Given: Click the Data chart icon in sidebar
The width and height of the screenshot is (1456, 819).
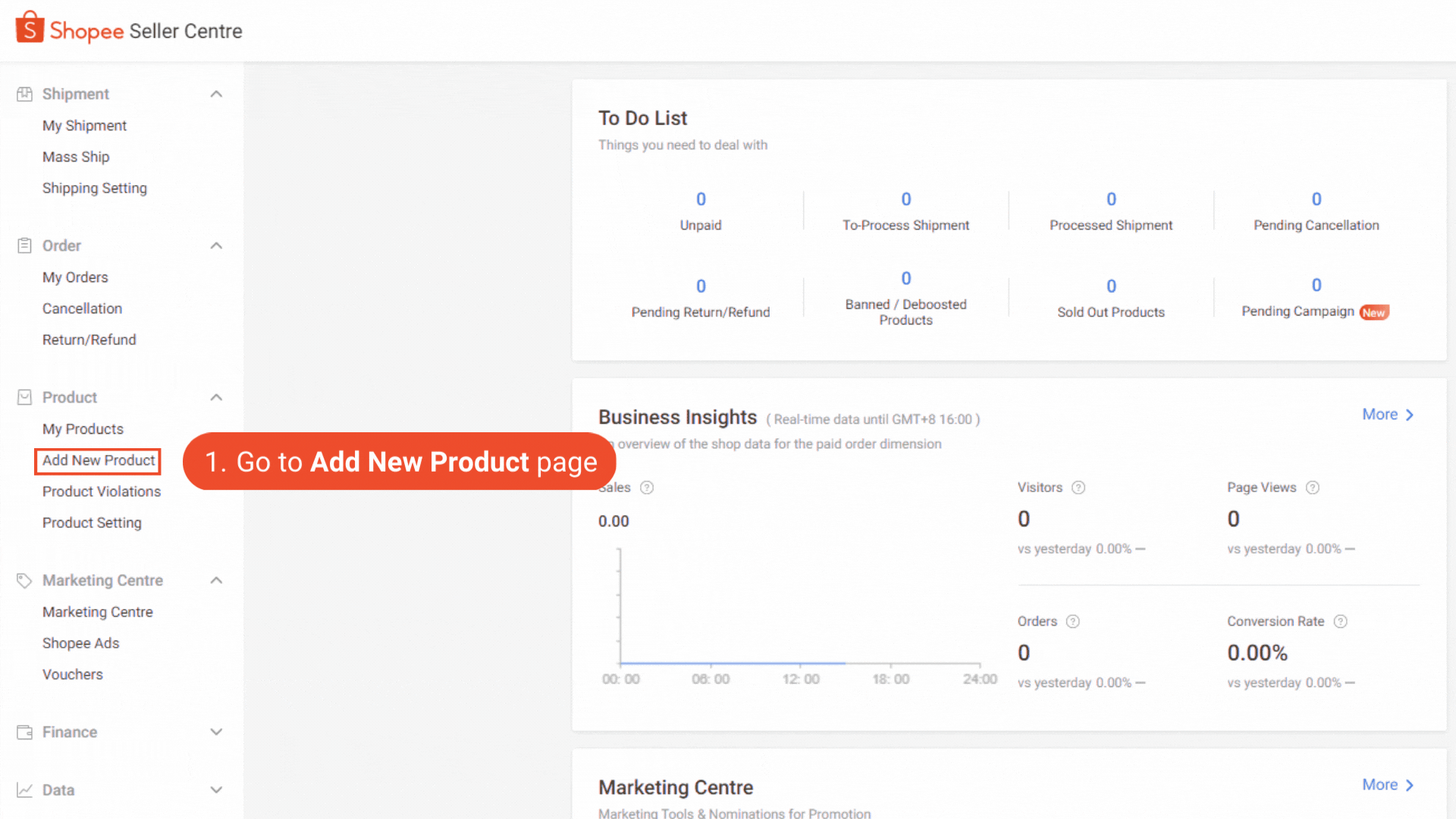Looking at the screenshot, I should click(x=24, y=789).
